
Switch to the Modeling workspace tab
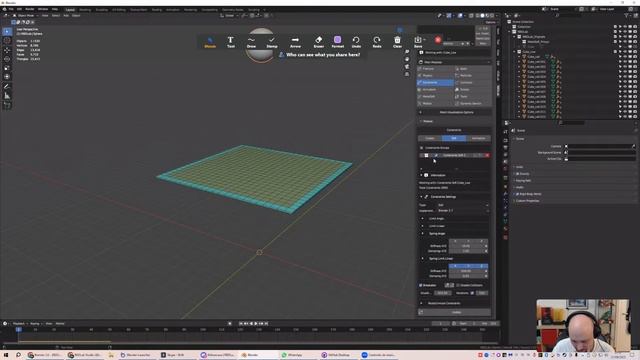(x=85, y=9)
